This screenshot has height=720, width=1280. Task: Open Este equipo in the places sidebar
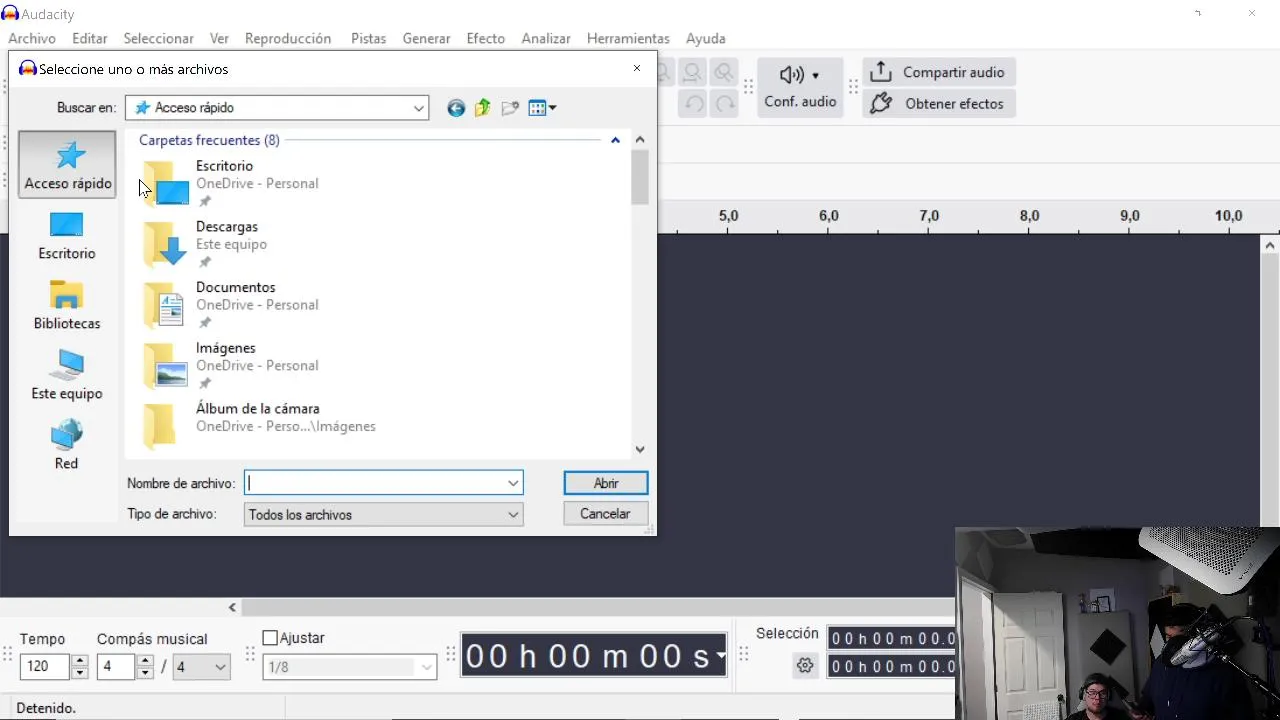click(67, 376)
